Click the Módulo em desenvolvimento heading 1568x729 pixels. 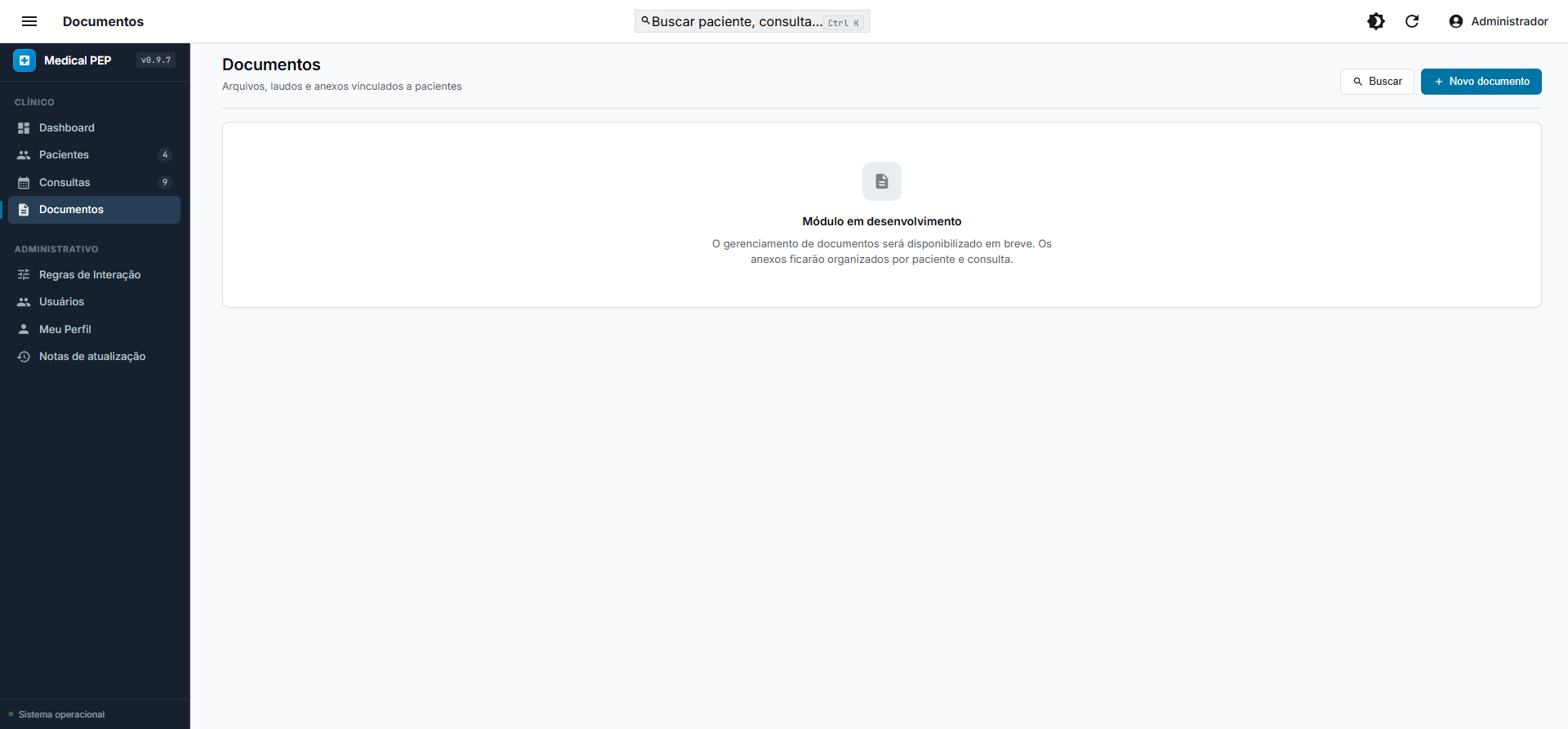tap(882, 221)
